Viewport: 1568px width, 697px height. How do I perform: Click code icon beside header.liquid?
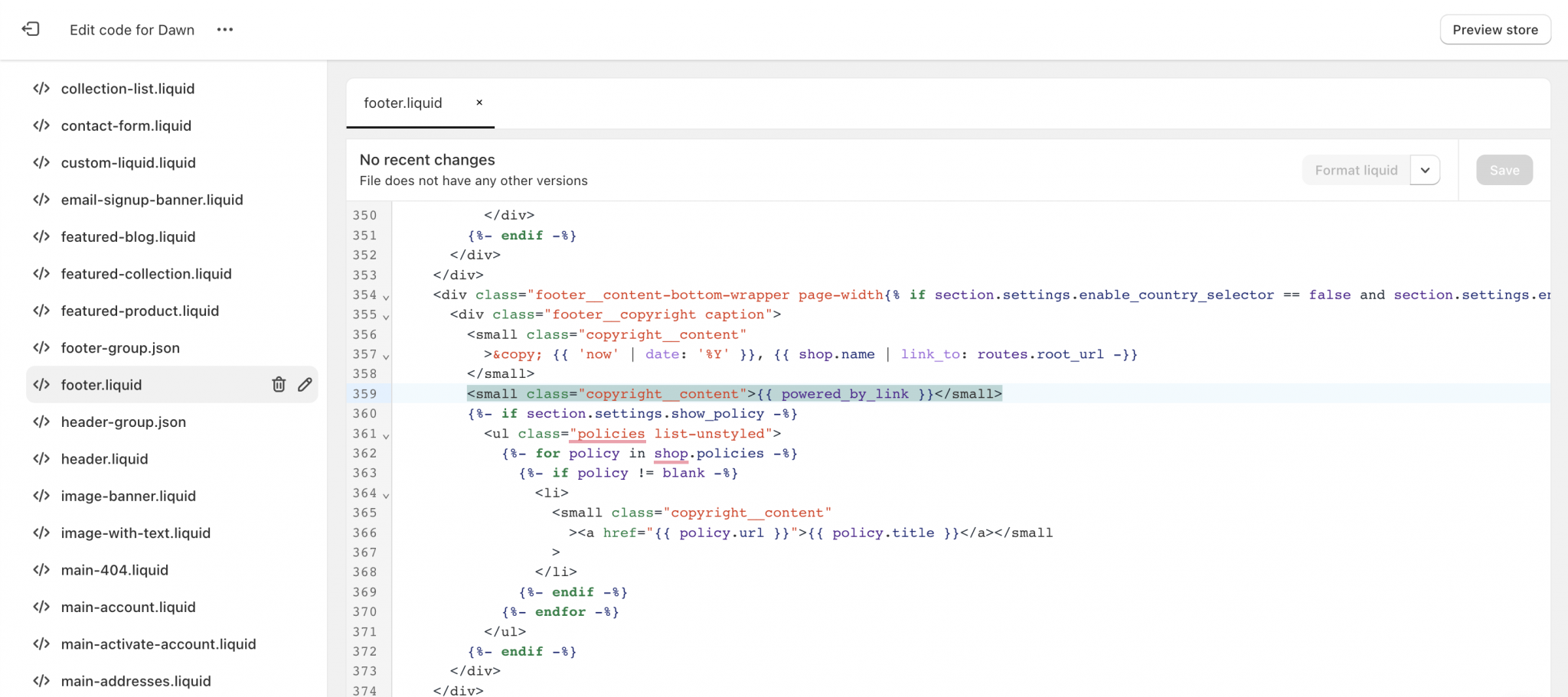point(41,459)
